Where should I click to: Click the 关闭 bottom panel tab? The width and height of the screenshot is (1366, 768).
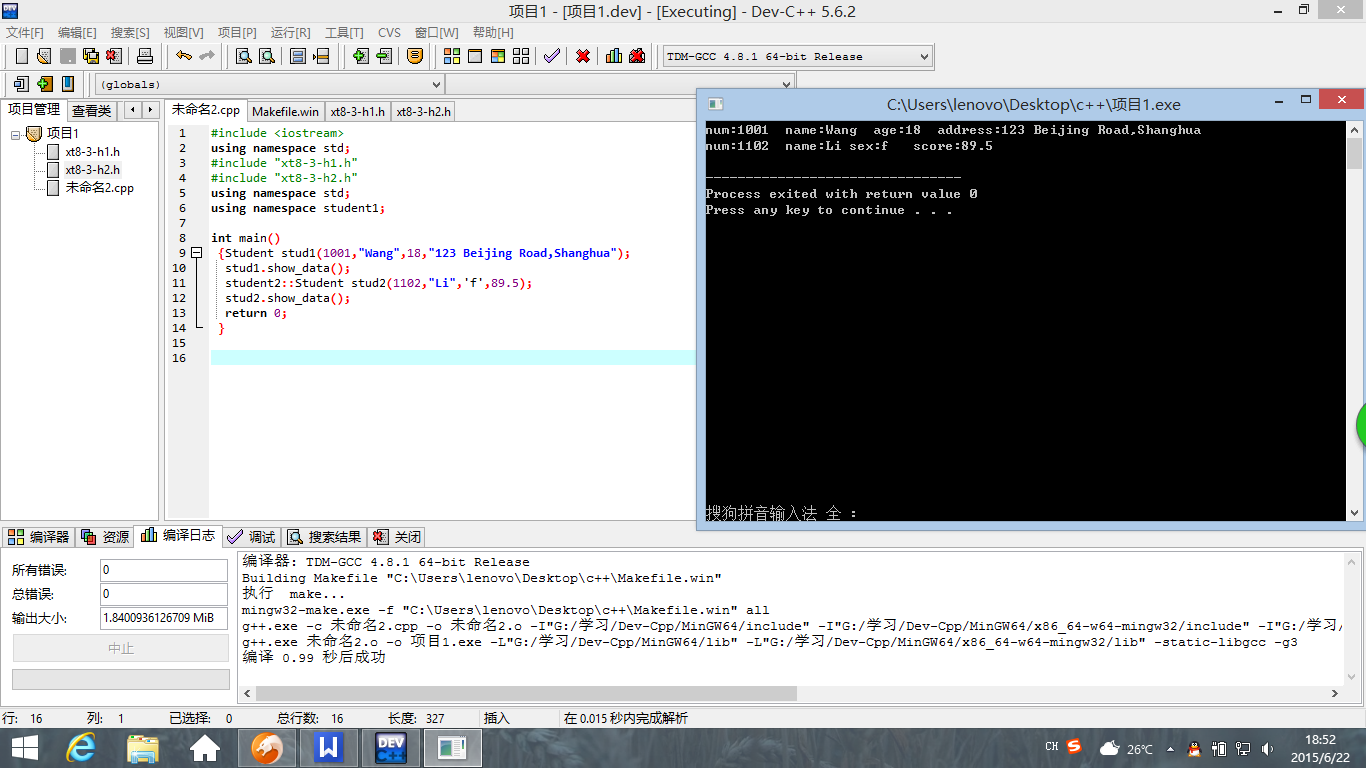[x=397, y=537]
